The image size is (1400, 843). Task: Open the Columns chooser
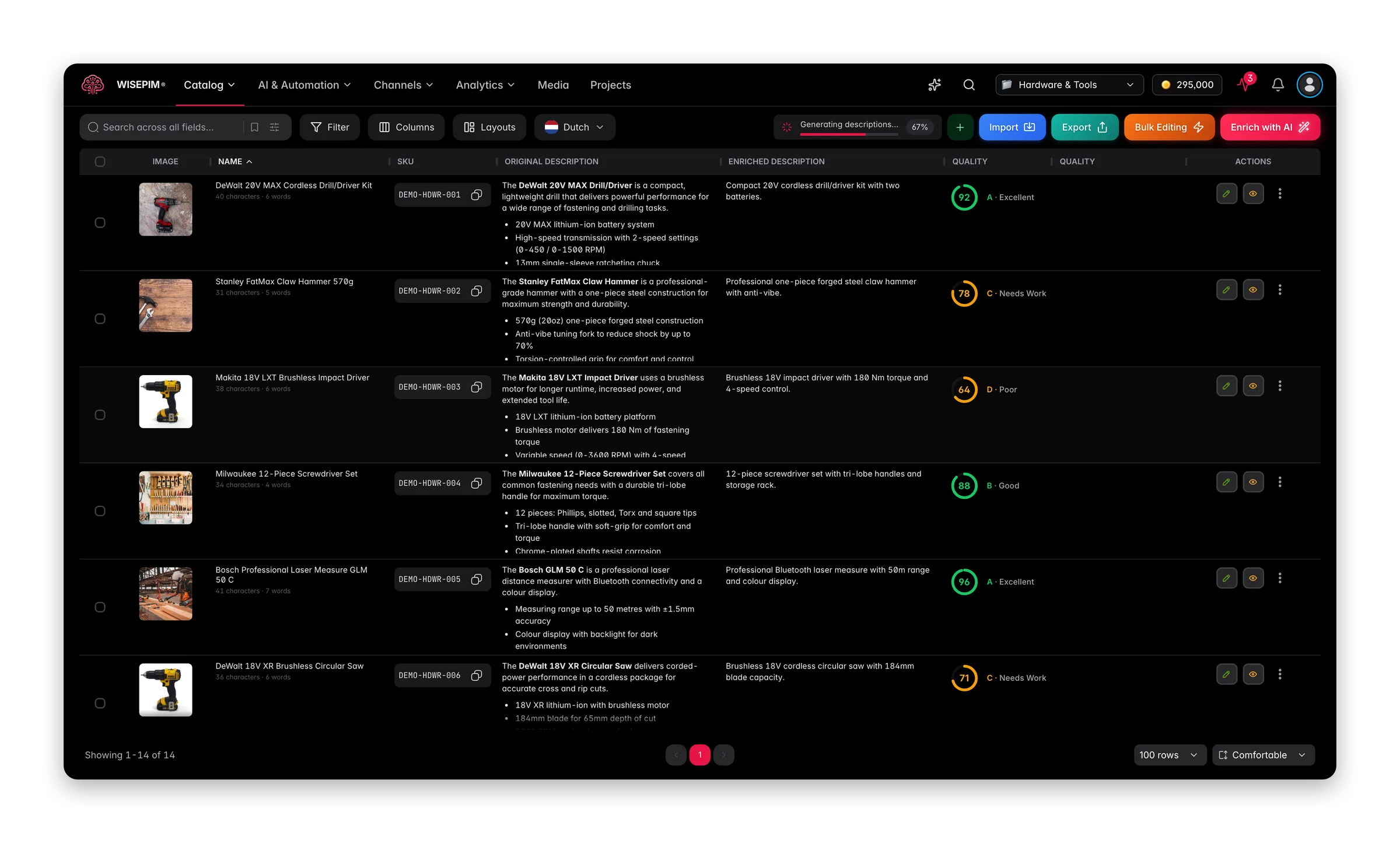(406, 127)
